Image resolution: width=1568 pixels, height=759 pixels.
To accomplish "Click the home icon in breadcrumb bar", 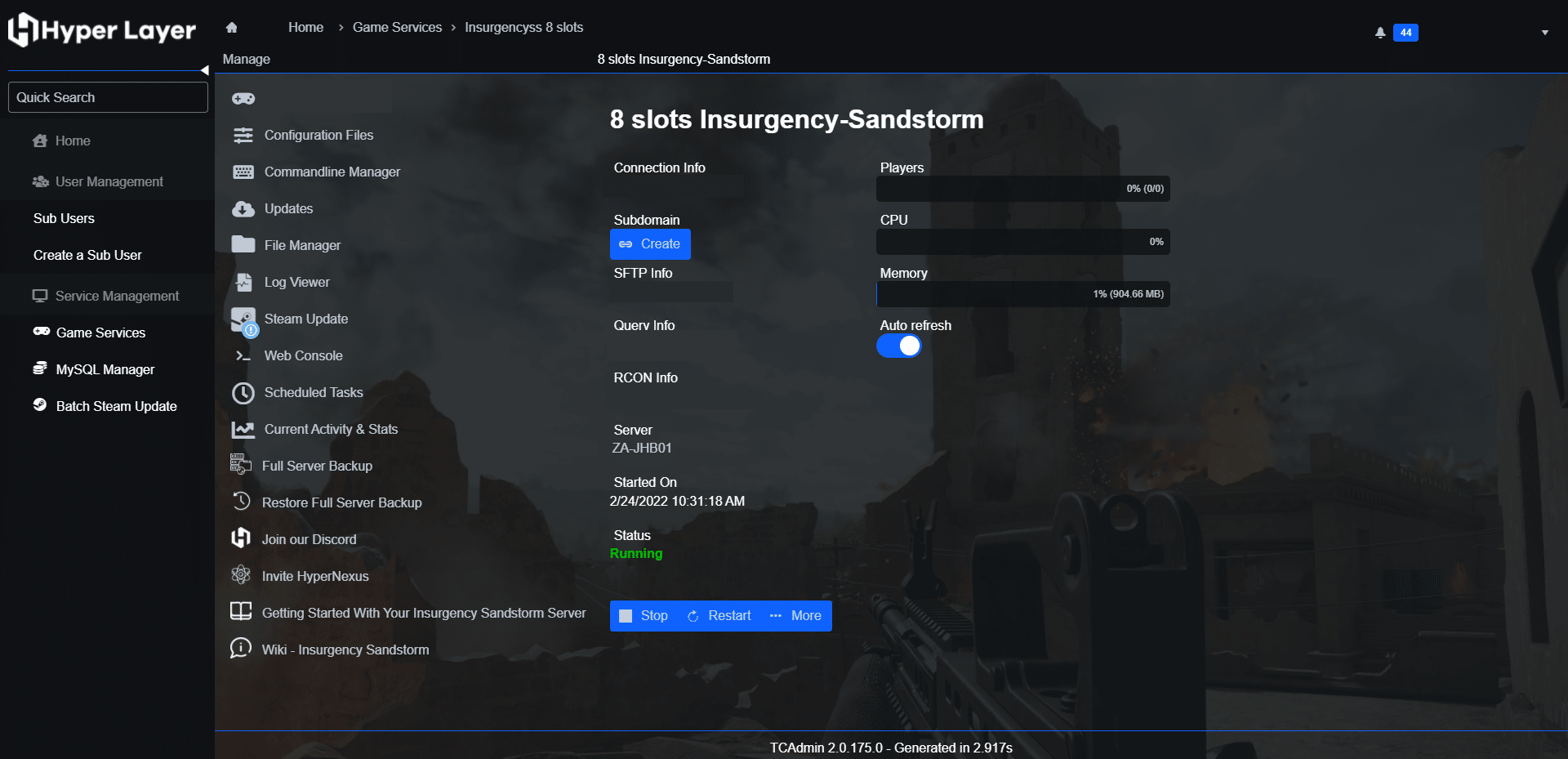I will pyautogui.click(x=232, y=28).
